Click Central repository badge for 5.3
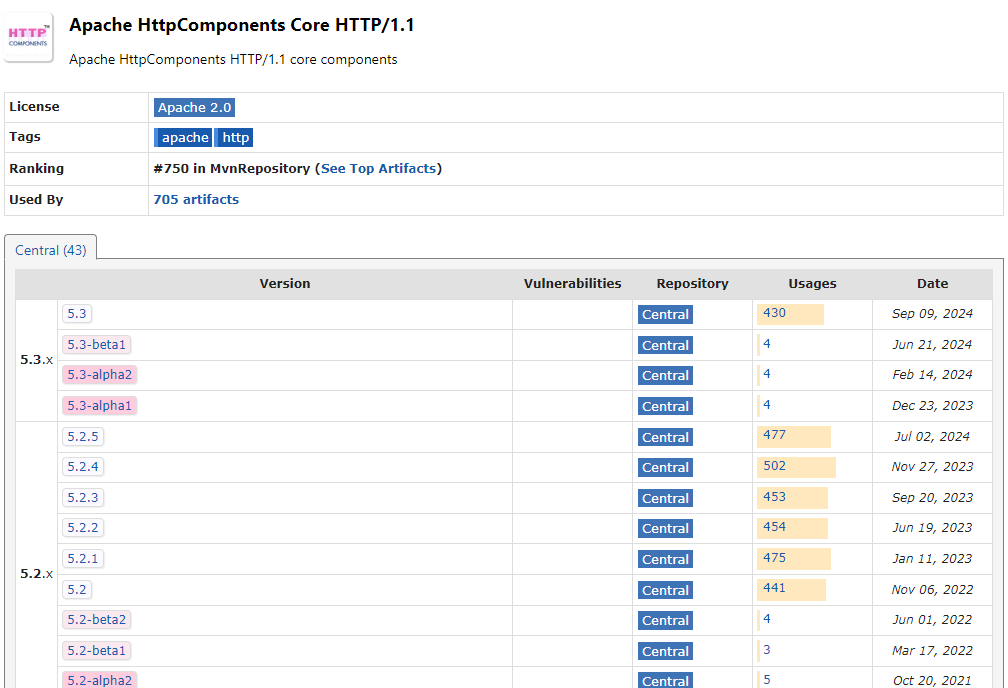 point(665,314)
